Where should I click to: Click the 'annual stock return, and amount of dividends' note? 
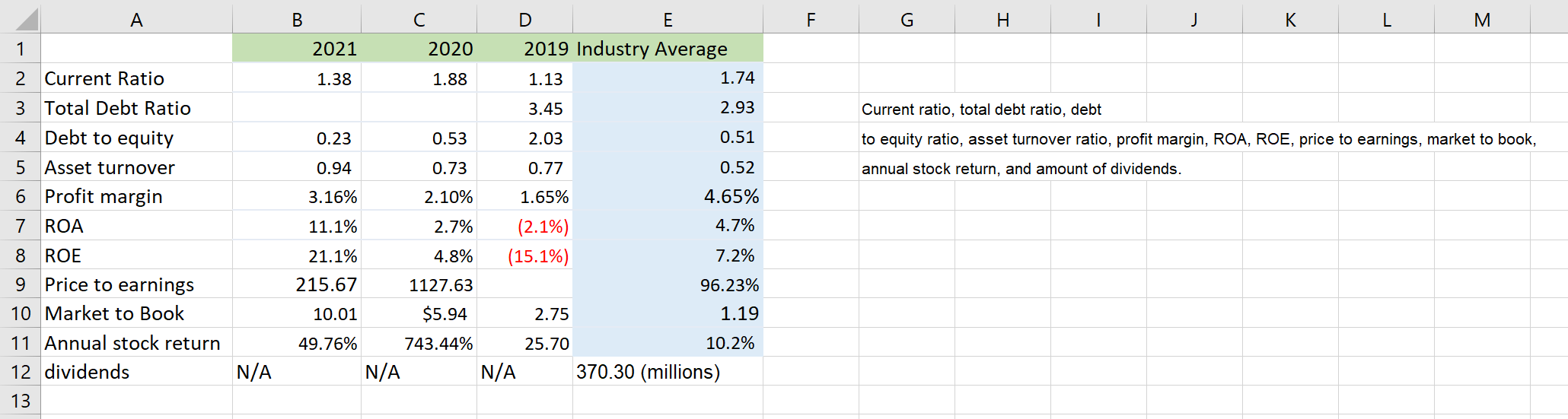pos(1021,169)
